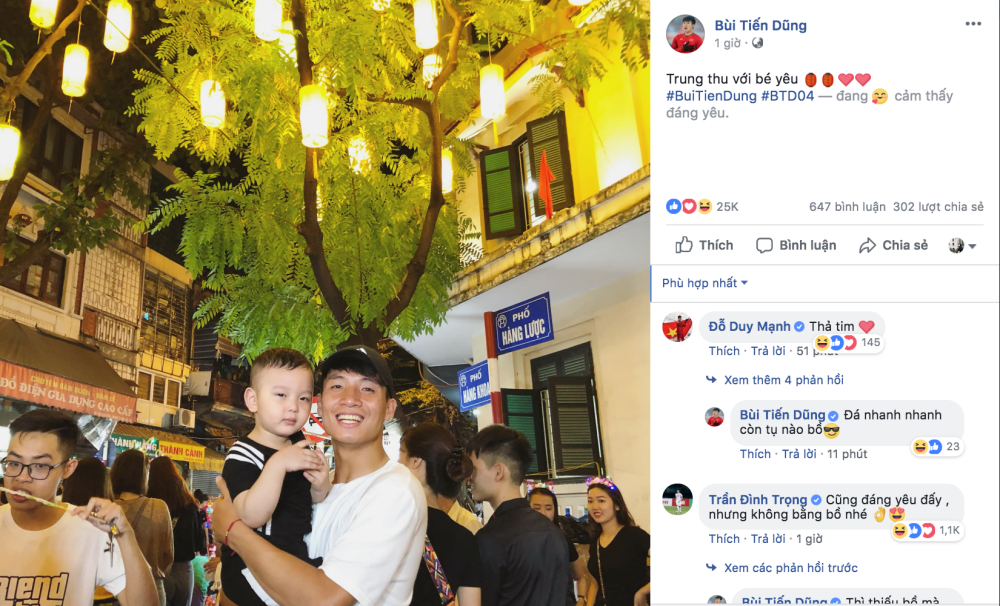The width and height of the screenshot is (1000, 606).
Task: Open the Phù hợp nhất sorting dropdown
Action: pyautogui.click(x=705, y=283)
